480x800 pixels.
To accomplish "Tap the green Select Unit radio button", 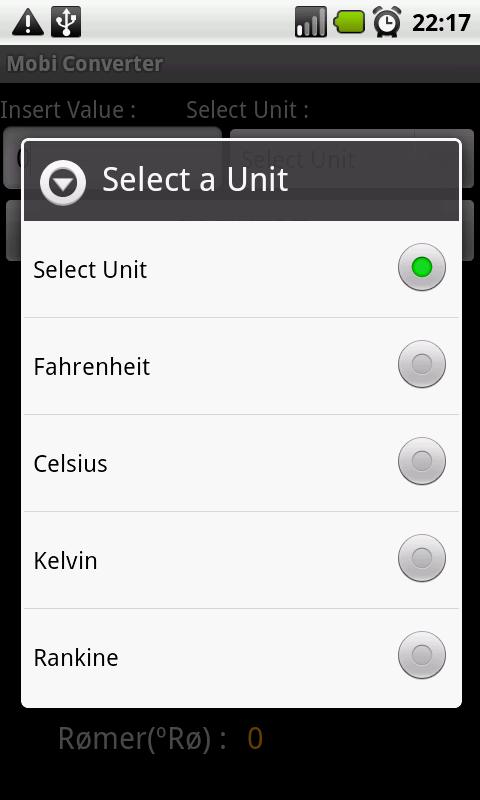I will coord(422,267).
